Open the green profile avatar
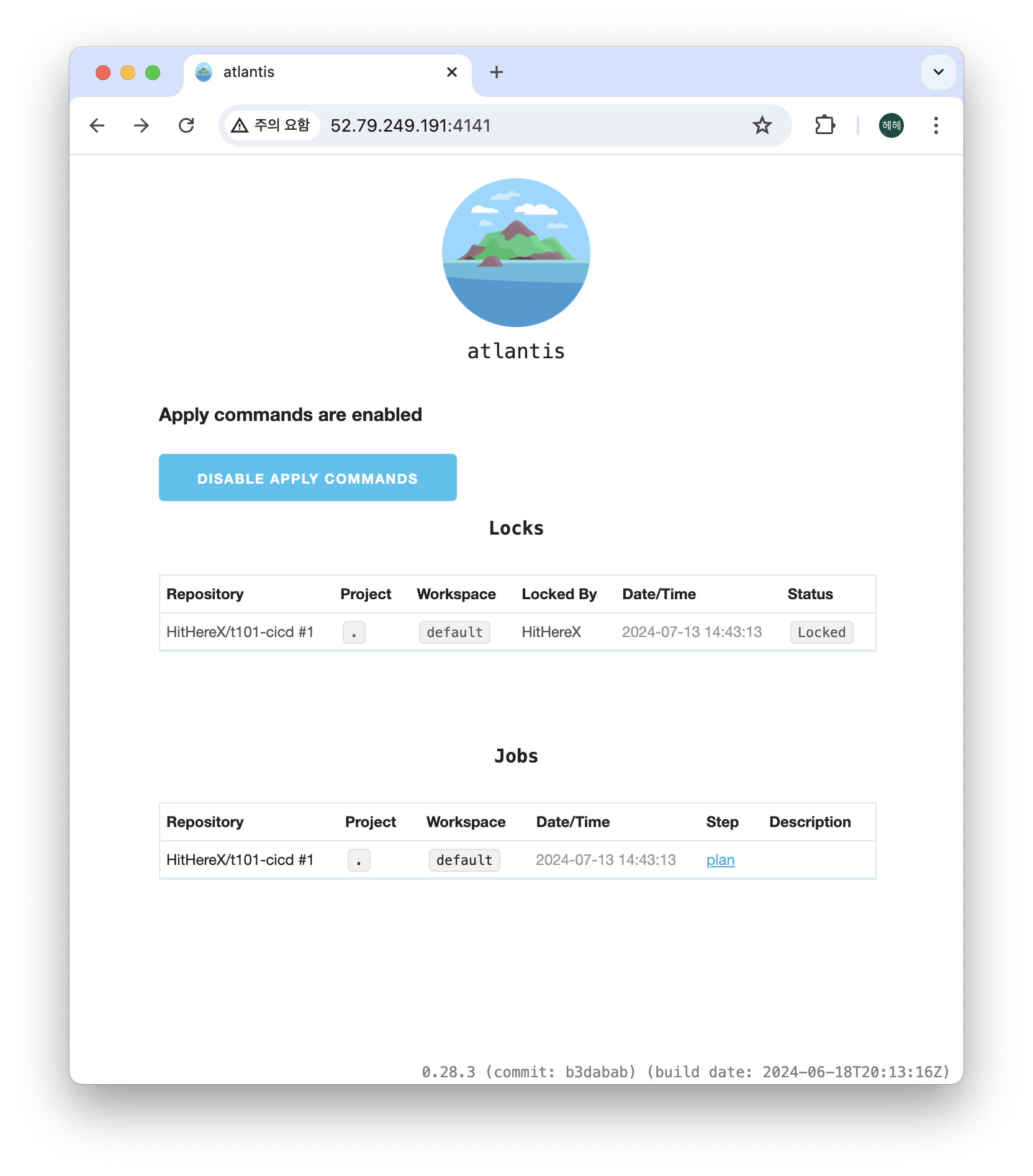 point(891,125)
